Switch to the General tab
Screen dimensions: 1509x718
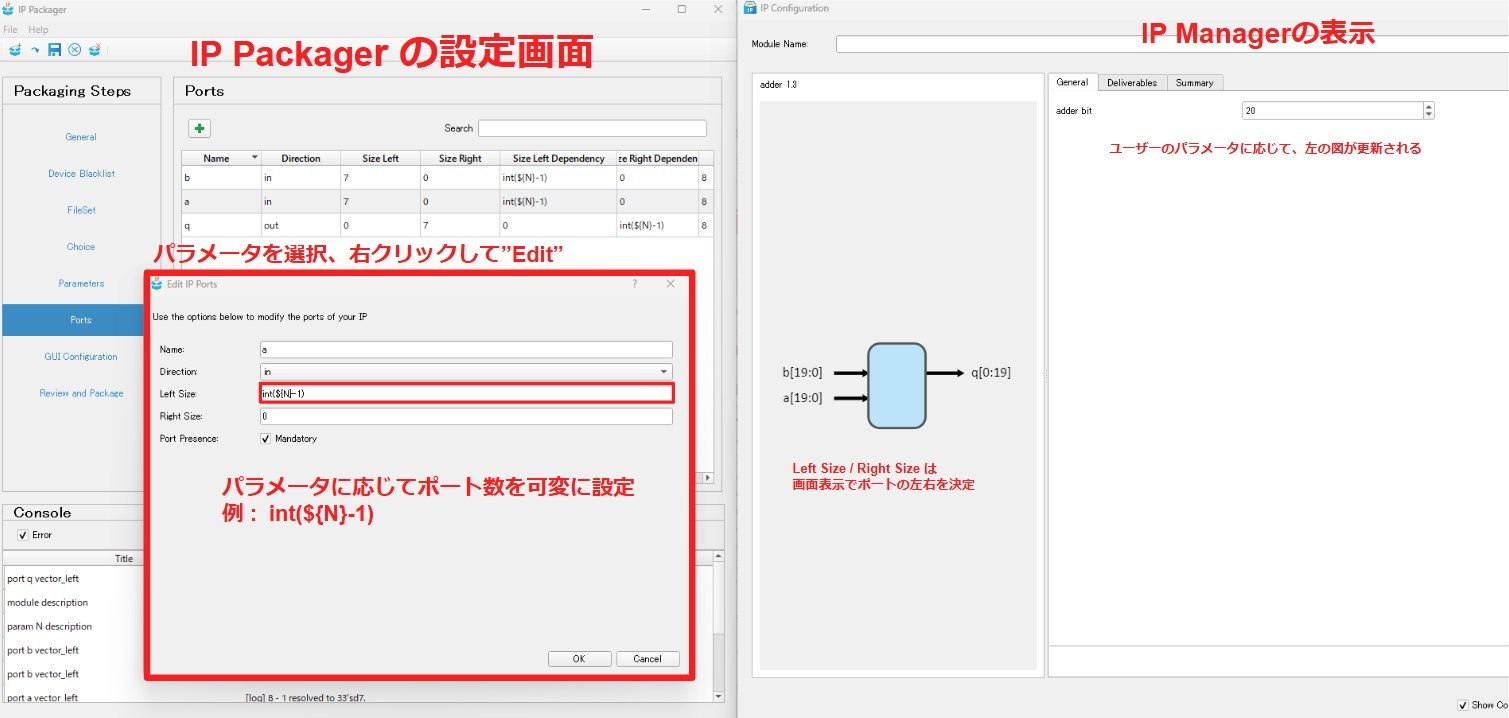(1073, 83)
